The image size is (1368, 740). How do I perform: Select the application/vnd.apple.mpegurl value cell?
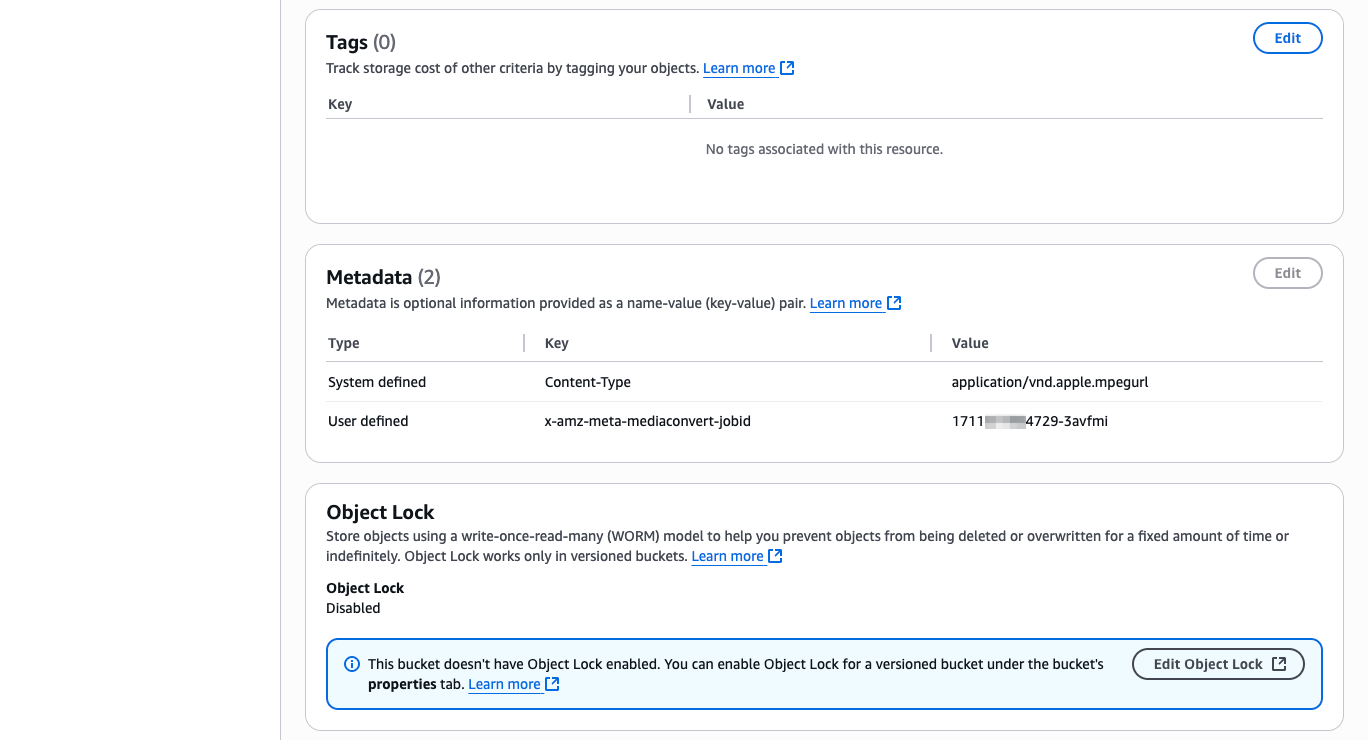click(x=1057, y=382)
